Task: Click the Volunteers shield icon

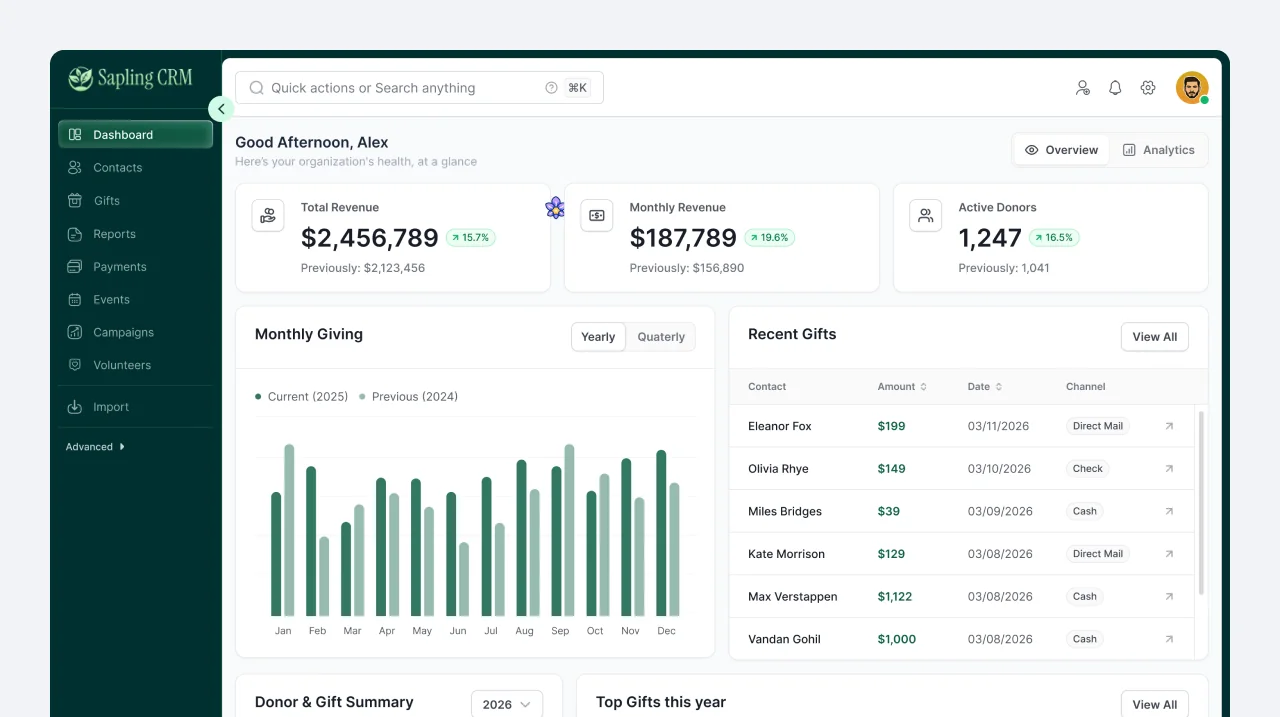Action: (x=74, y=365)
